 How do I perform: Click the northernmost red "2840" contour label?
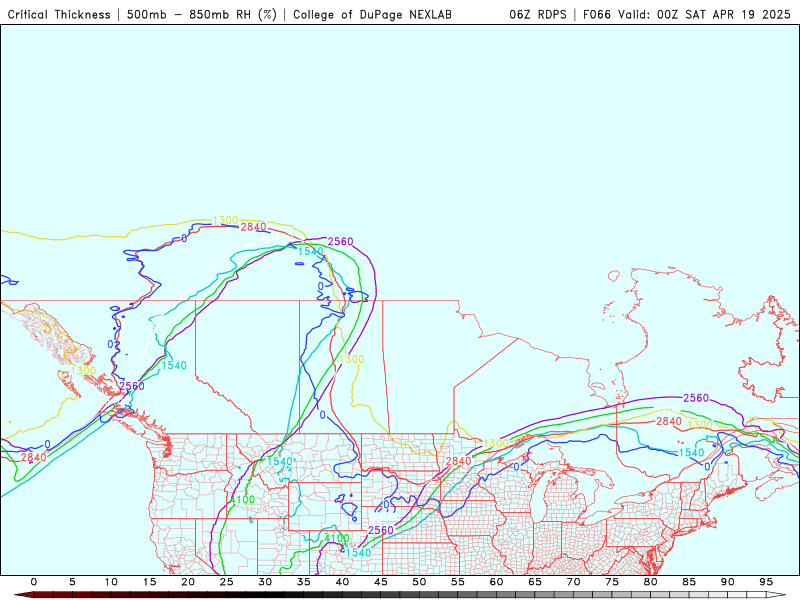254,227
